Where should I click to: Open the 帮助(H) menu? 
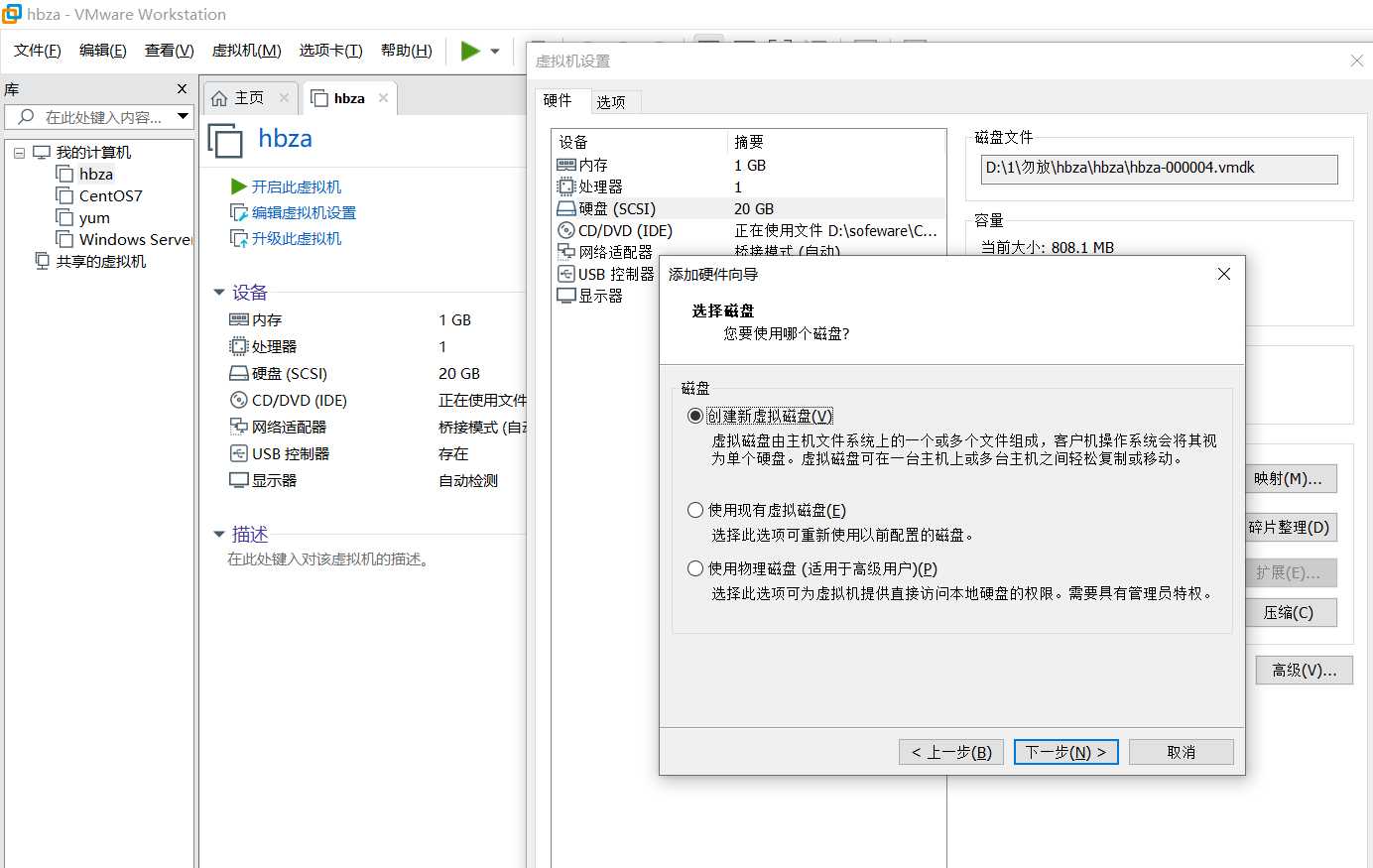click(x=407, y=51)
